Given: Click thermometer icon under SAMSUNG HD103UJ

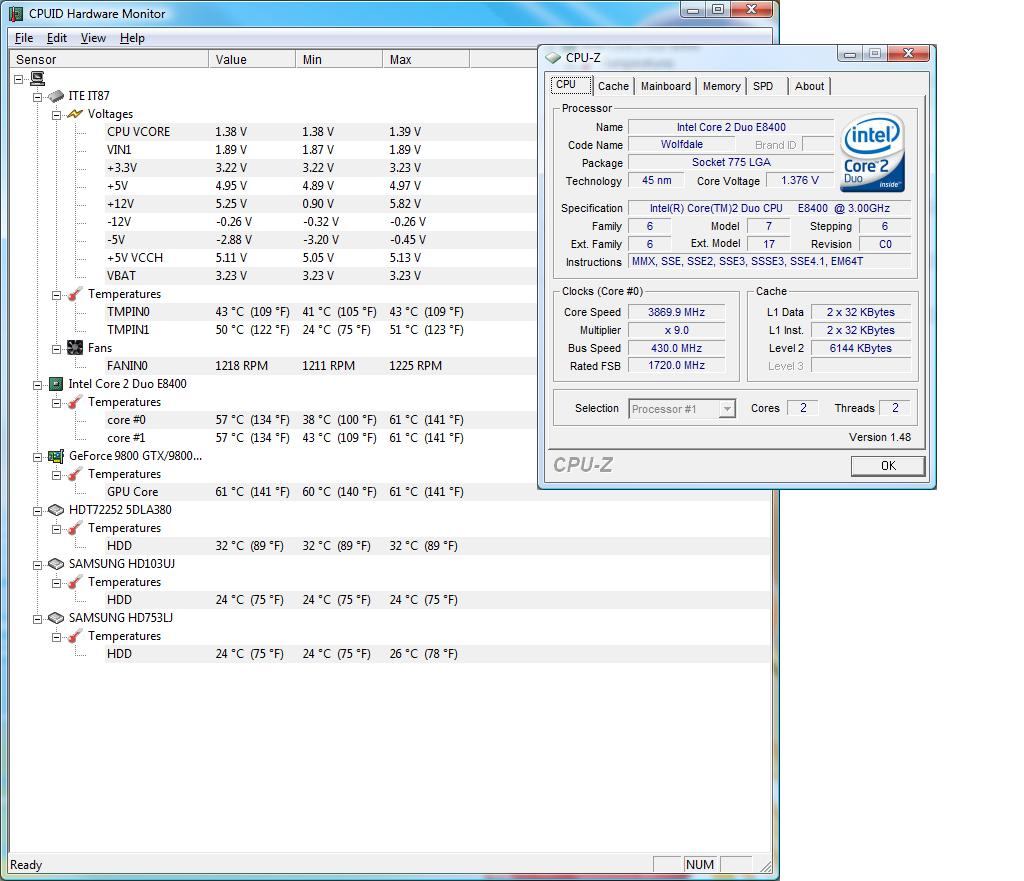Looking at the screenshot, I should click(75, 582).
